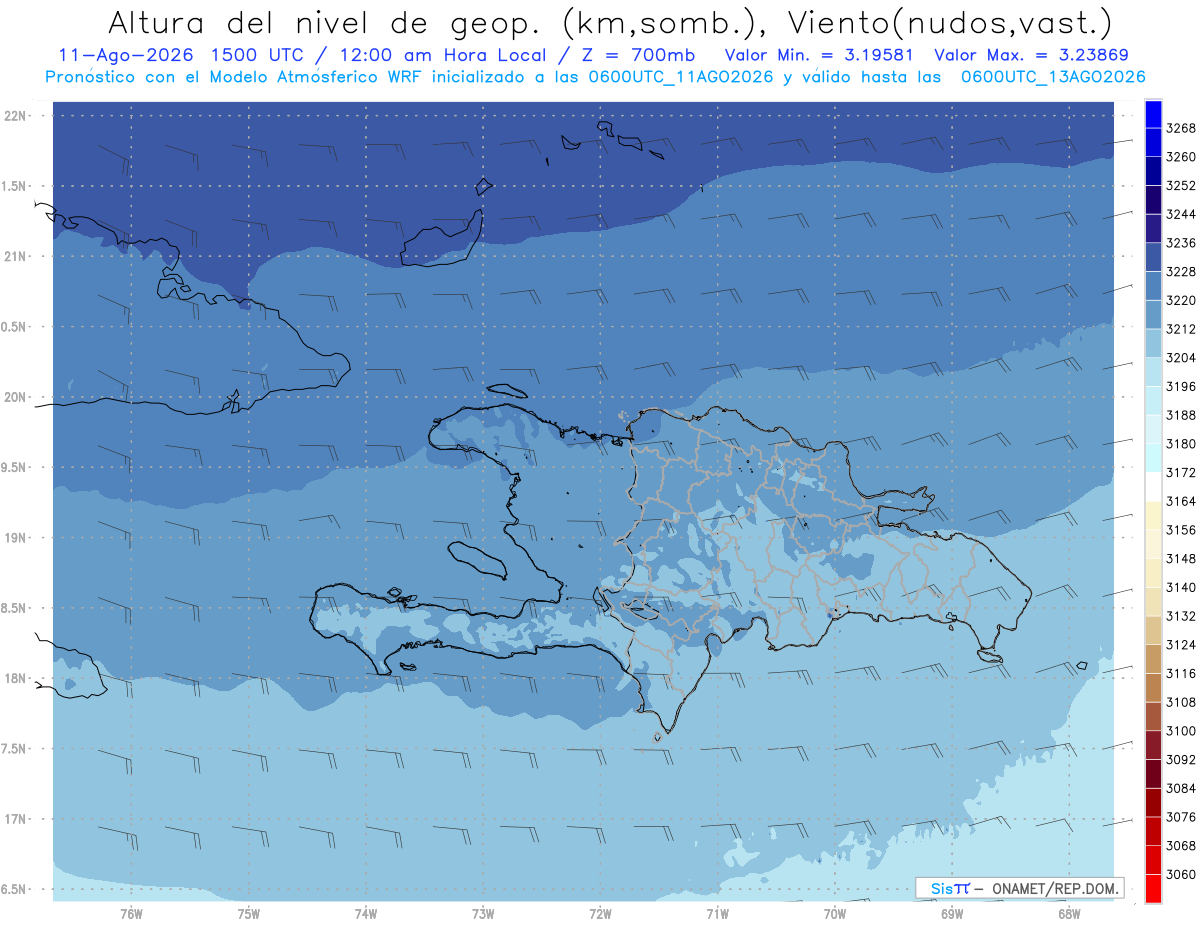Screen dimensions: 1200x927
Task: Click the '18N' latitude label
Action: tap(16, 678)
